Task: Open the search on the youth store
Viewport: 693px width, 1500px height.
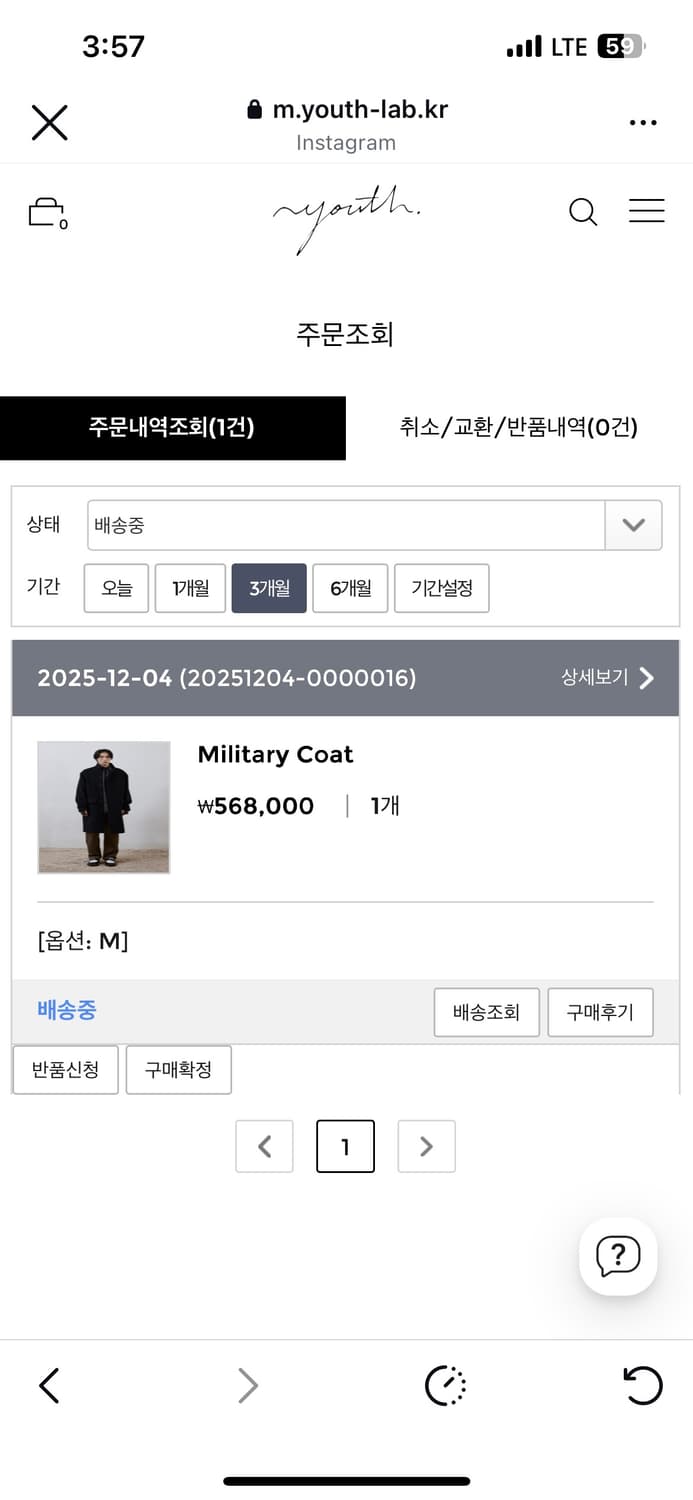Action: coord(582,212)
